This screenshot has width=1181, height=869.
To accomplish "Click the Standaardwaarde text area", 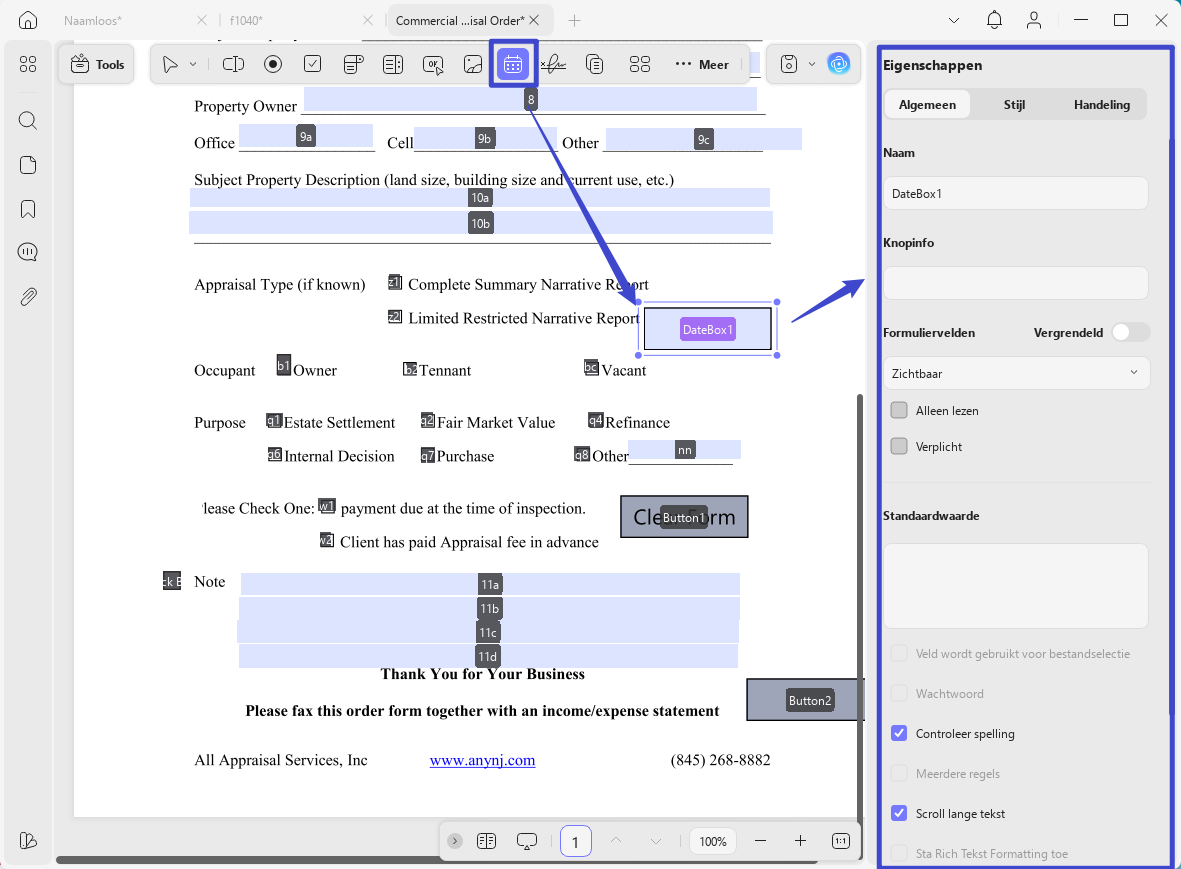I will 1015,586.
